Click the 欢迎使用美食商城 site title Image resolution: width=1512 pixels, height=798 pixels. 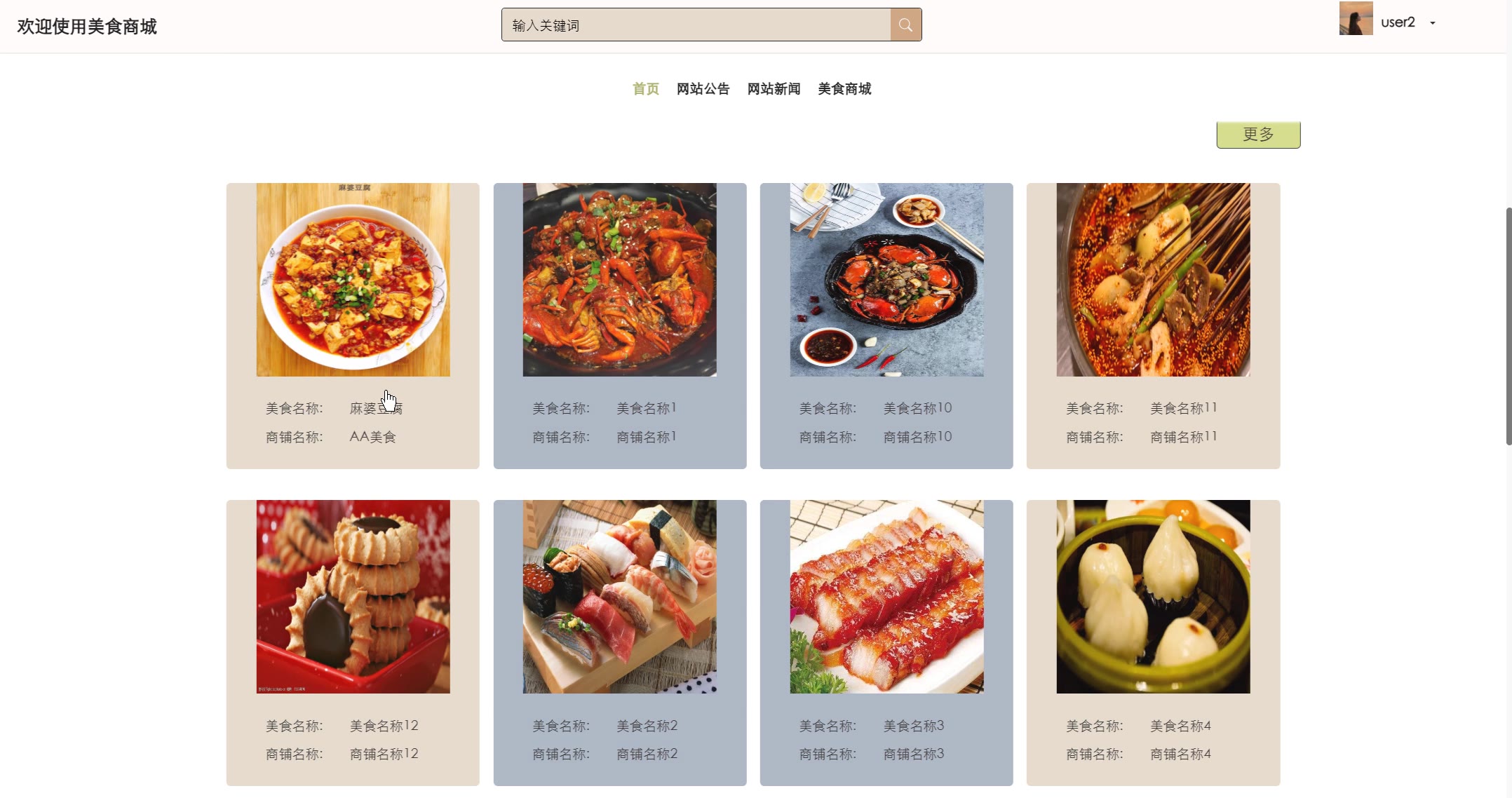(87, 27)
